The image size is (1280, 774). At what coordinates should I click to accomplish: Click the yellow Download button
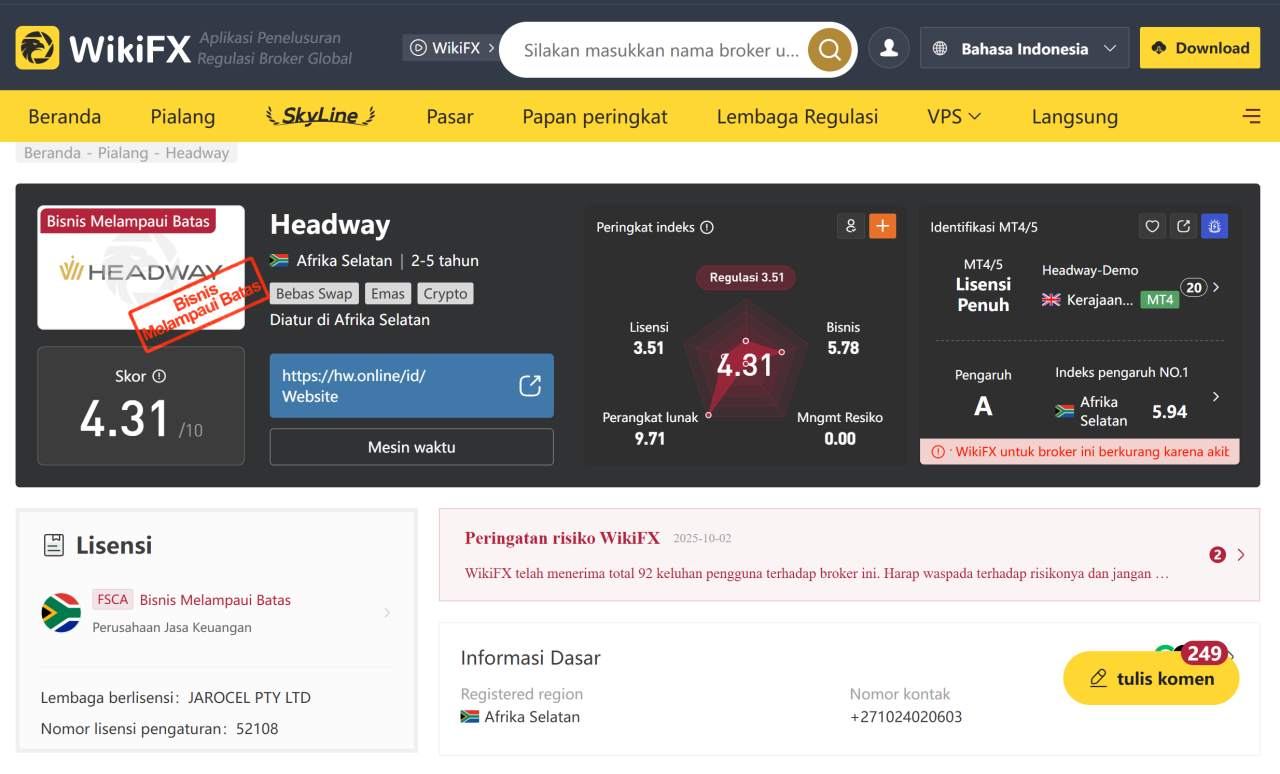[1199, 48]
